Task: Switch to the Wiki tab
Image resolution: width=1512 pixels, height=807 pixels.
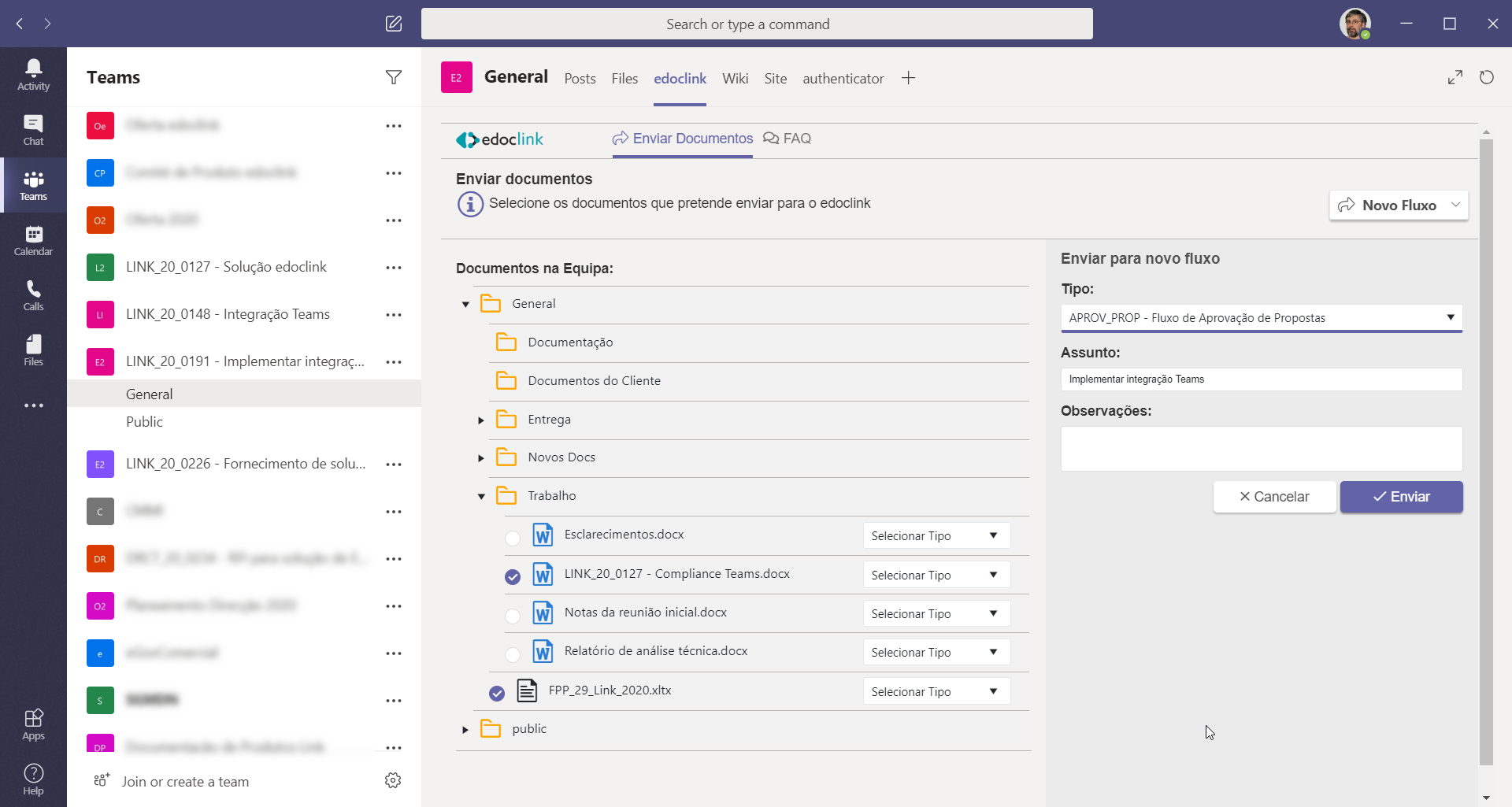Action: coord(735,78)
